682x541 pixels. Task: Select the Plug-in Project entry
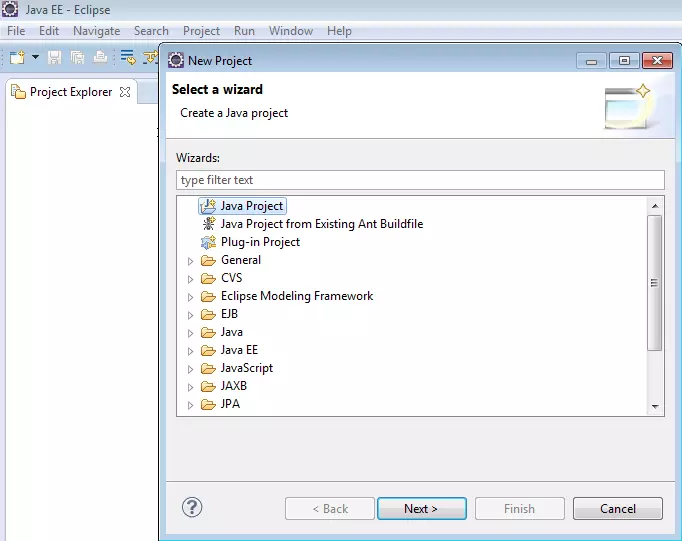click(x=260, y=242)
